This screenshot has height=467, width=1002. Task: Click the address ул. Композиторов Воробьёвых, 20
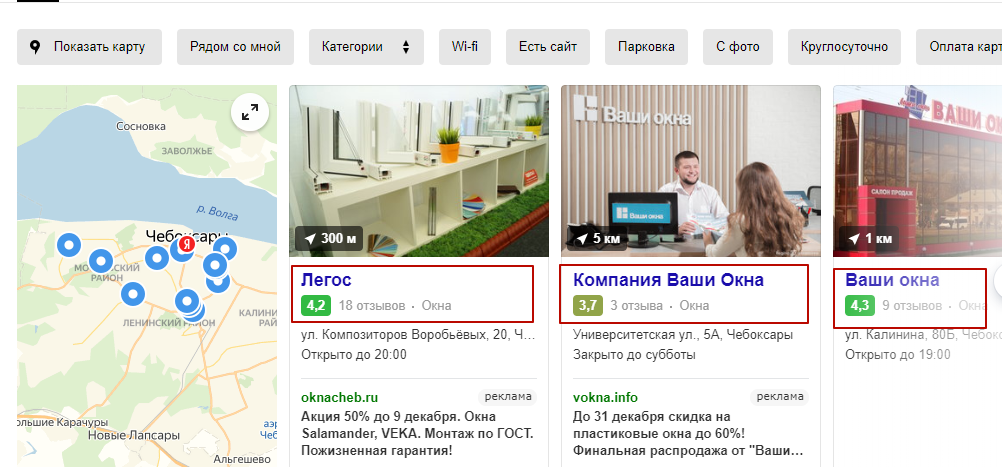(418, 335)
